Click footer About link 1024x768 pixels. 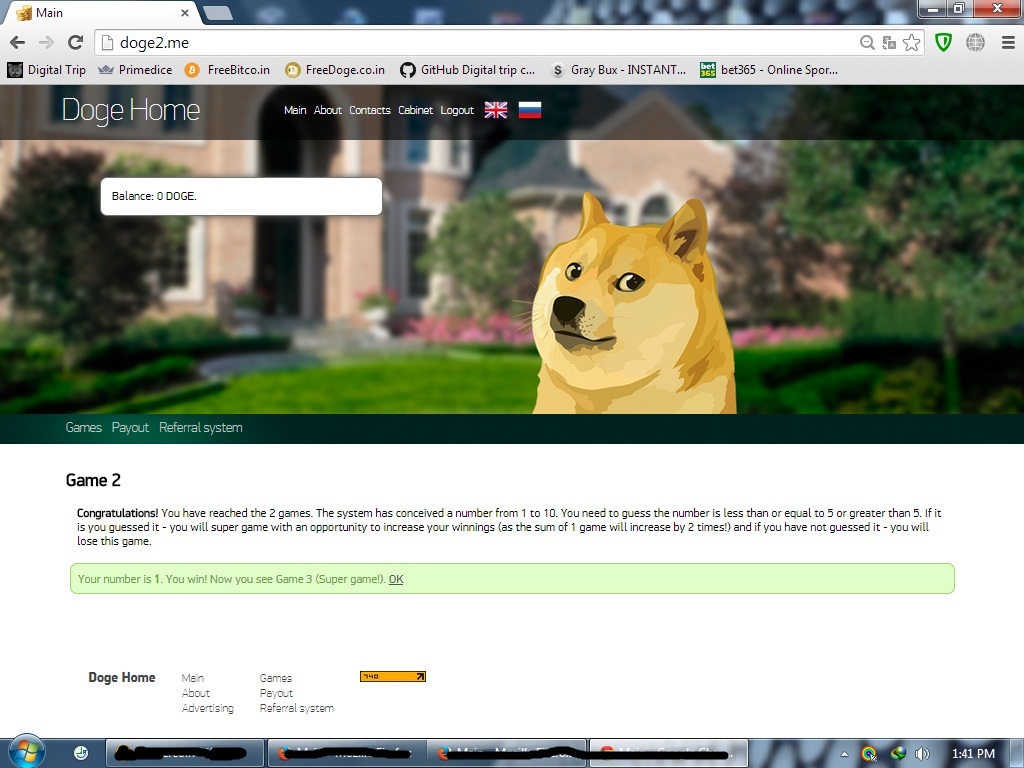pyautogui.click(x=195, y=694)
